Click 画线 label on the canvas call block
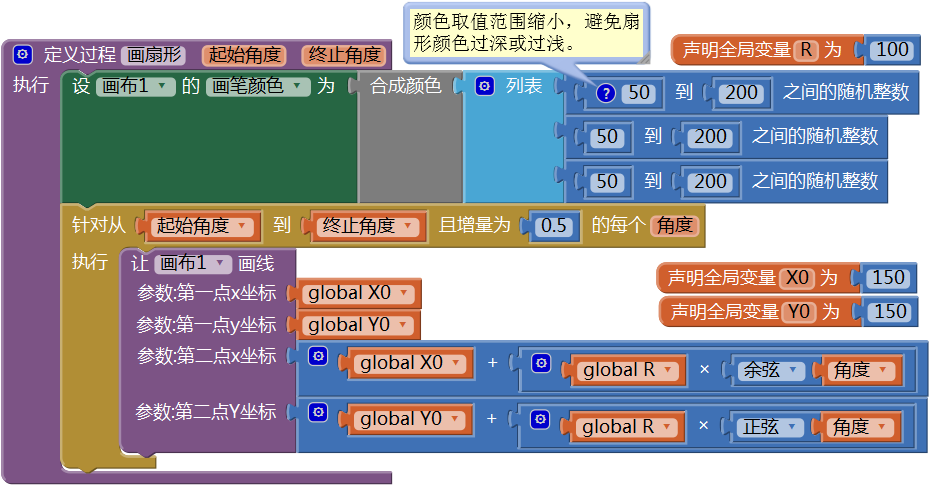Screen dimensions: 931x485 (x=256, y=264)
